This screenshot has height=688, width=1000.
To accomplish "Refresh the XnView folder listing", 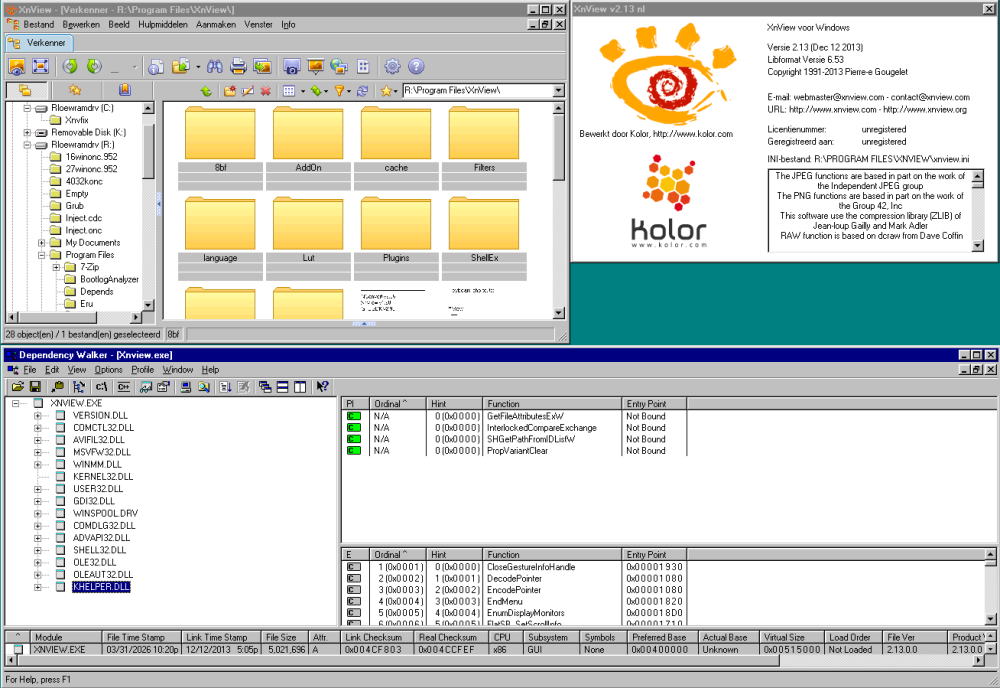I will (x=362, y=91).
